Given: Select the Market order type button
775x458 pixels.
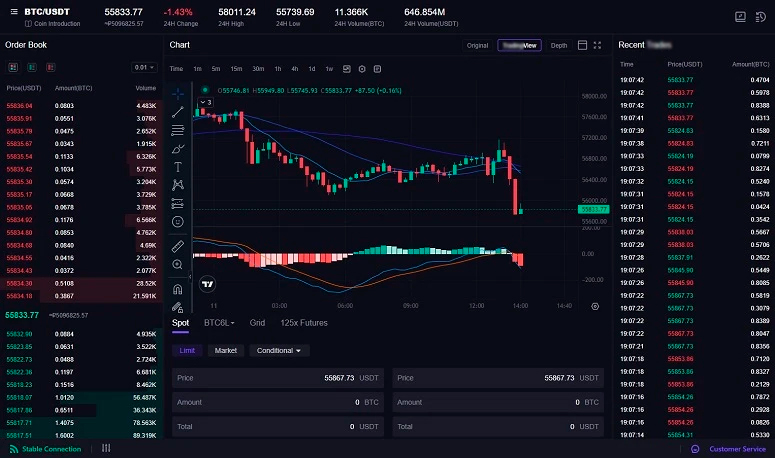Looking at the screenshot, I should pyautogui.click(x=226, y=351).
